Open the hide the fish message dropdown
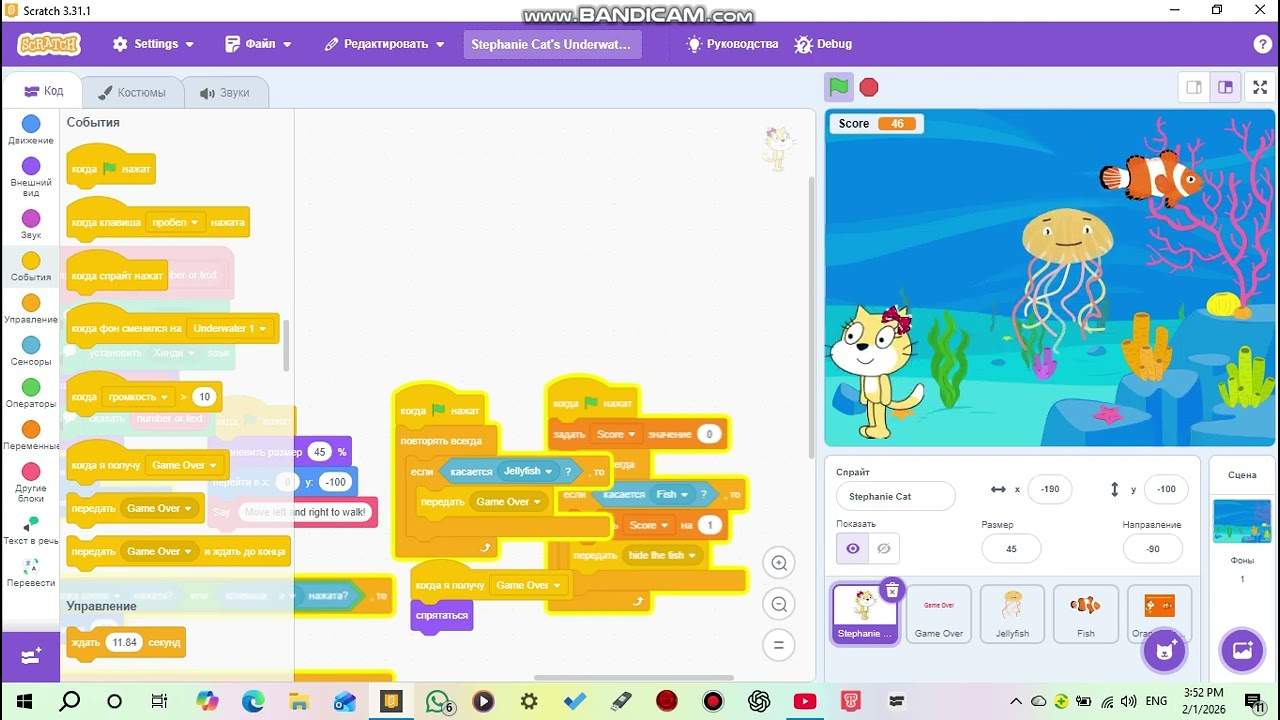The width and height of the screenshot is (1280, 720). (661, 555)
